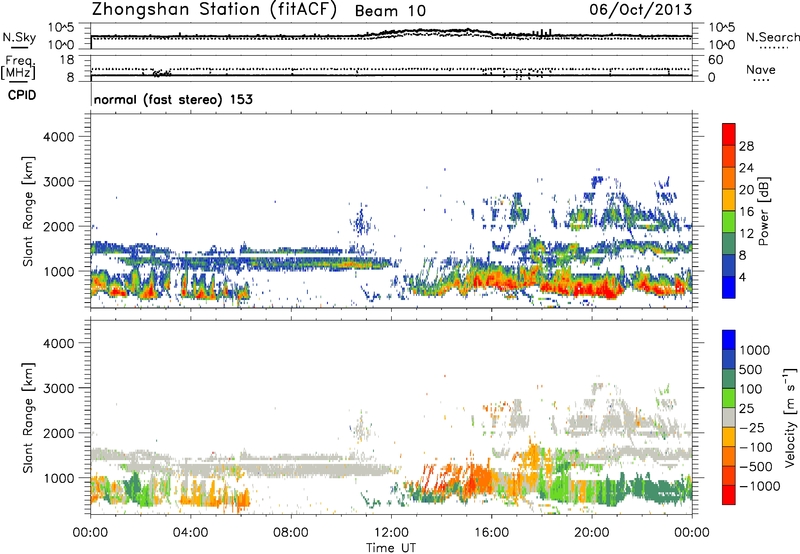Click the 'Power [dB]' colorbar label

pyautogui.click(x=763, y=211)
